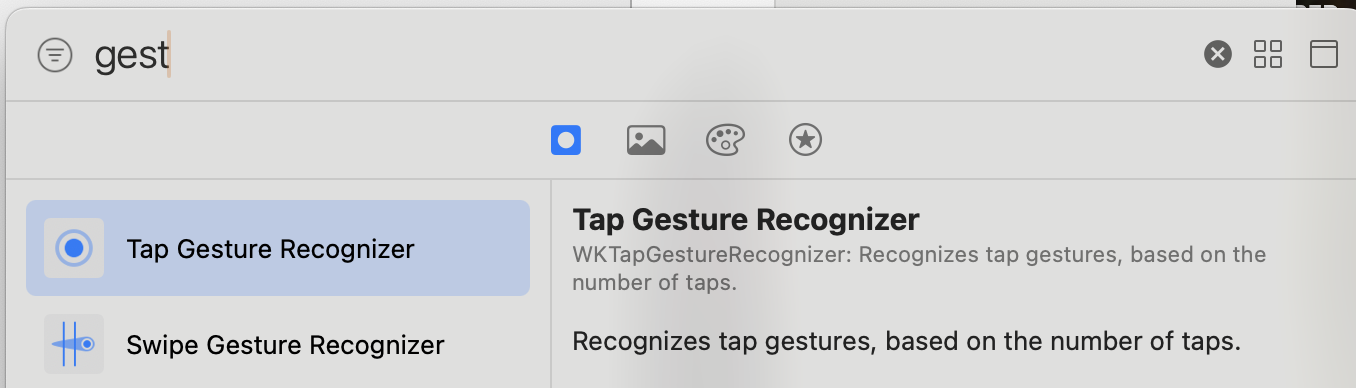This screenshot has height=388, width=1356.
Task: Click empty space beside the library category icons
Action: pos(1050,140)
